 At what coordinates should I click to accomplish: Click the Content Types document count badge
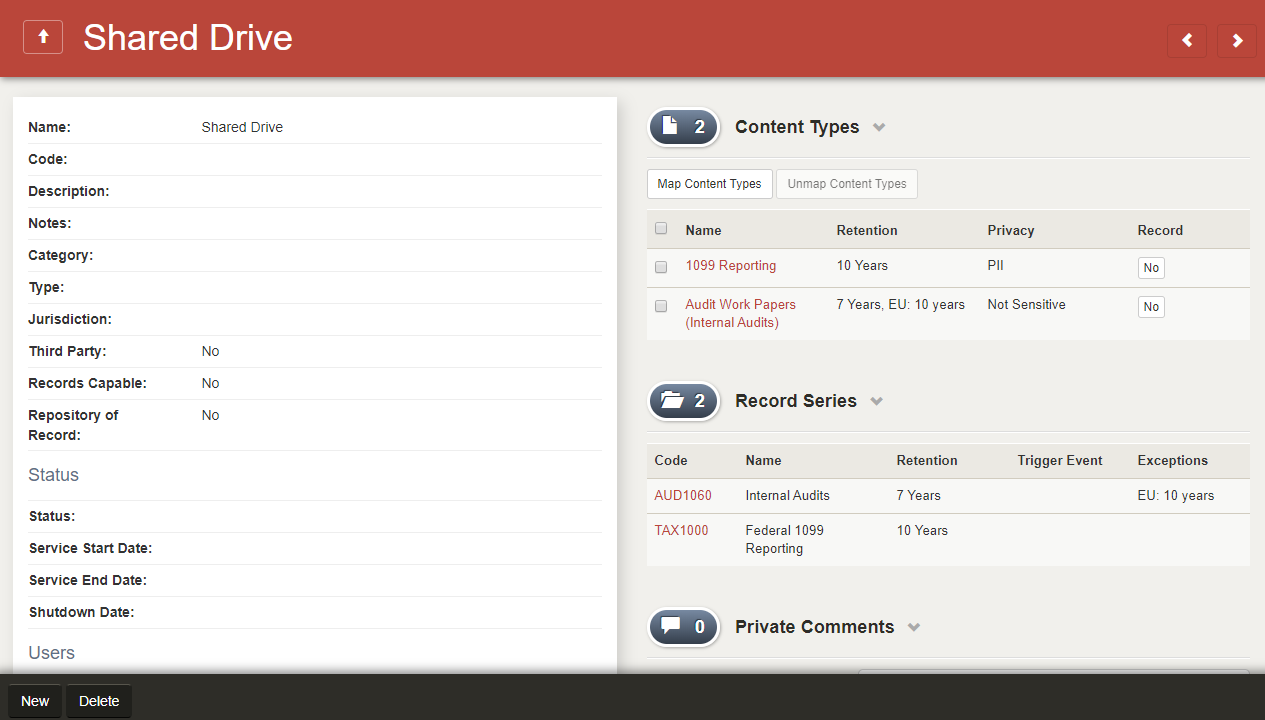tap(684, 127)
